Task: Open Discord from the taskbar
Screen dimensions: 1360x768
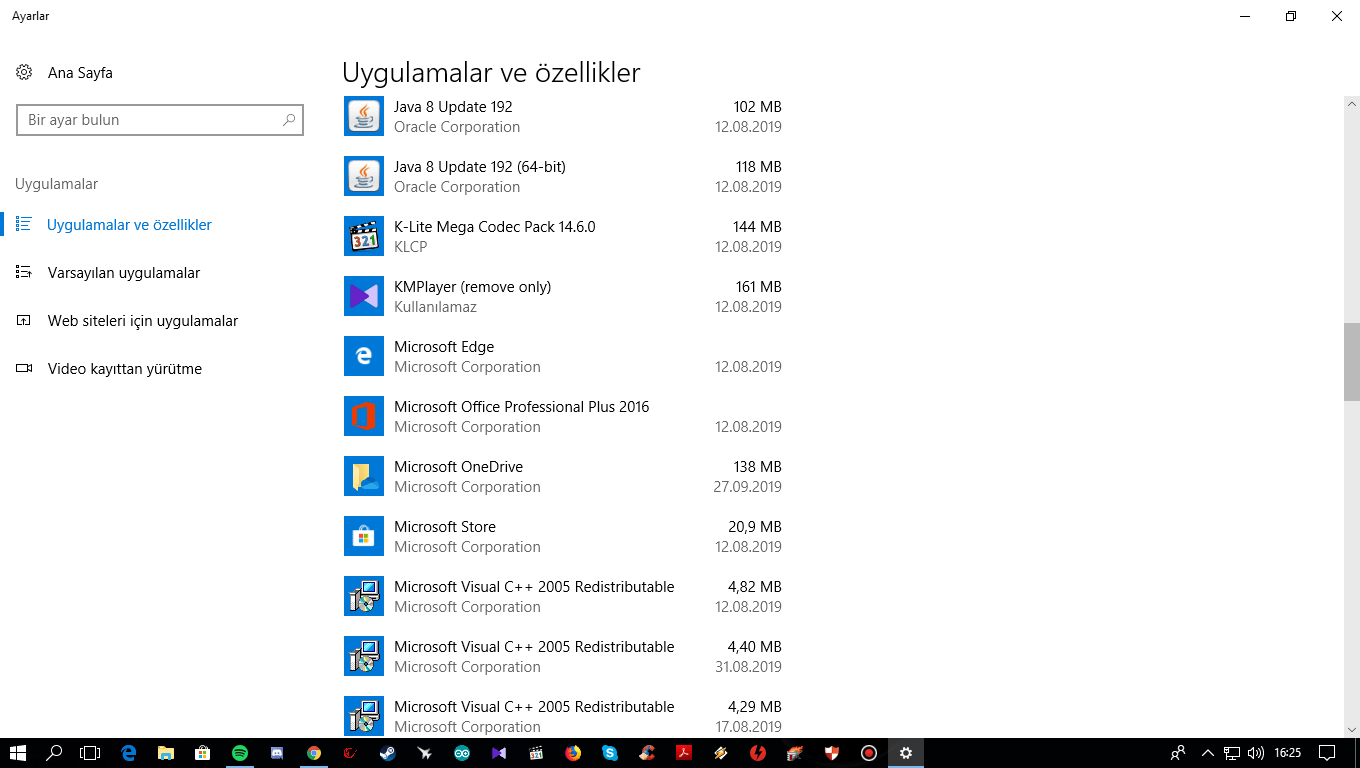Action: 277,753
